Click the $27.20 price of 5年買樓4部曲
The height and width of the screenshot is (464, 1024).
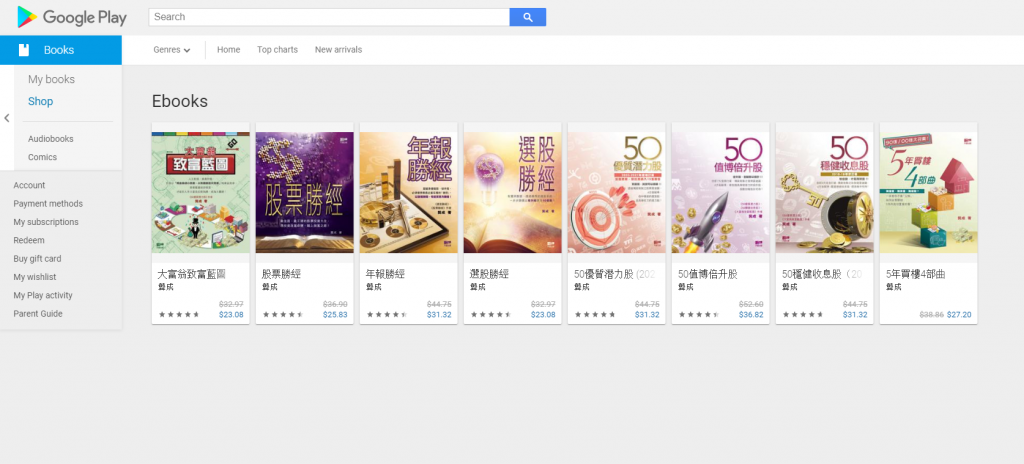(x=959, y=314)
